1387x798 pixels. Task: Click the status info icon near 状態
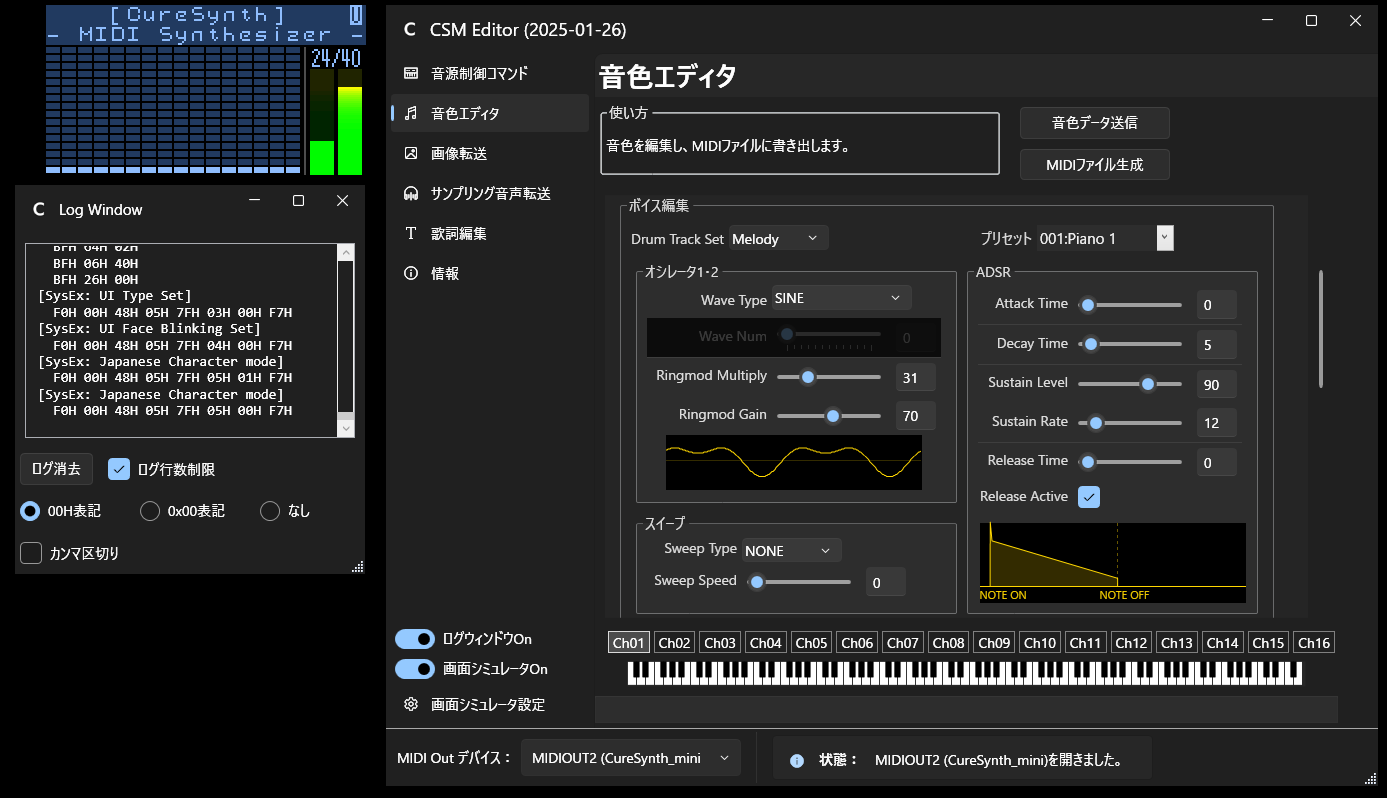point(797,760)
